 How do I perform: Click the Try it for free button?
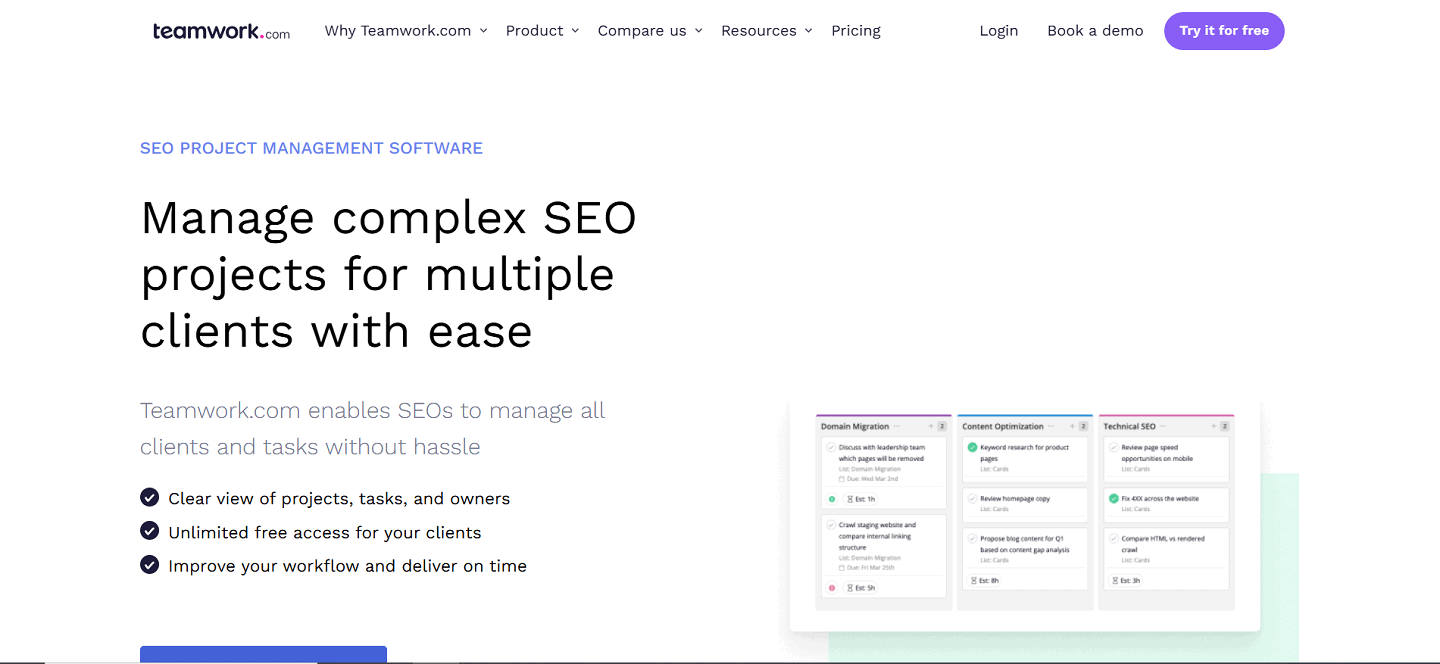[1224, 31]
